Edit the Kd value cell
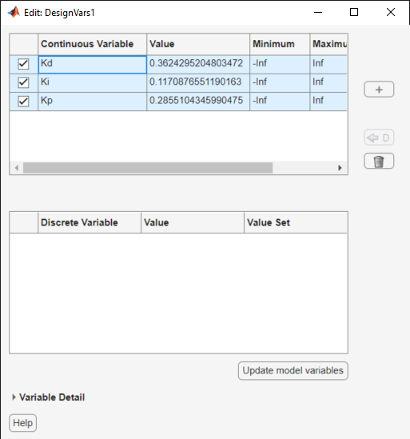The height and width of the screenshot is (439, 410). 198,64
